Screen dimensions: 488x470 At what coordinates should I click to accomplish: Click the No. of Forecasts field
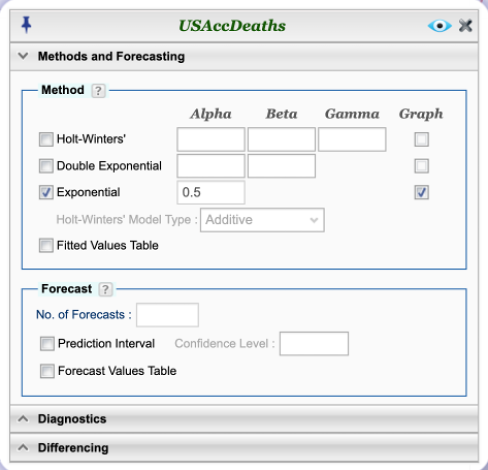tap(167, 315)
